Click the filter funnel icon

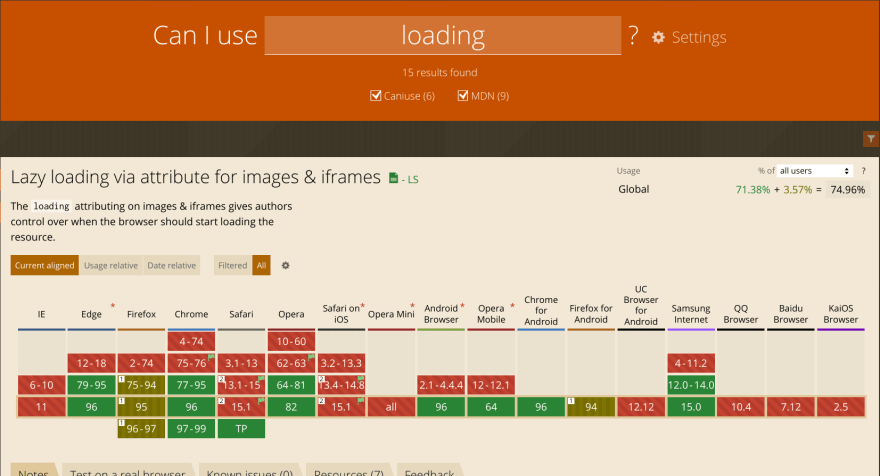click(870, 139)
